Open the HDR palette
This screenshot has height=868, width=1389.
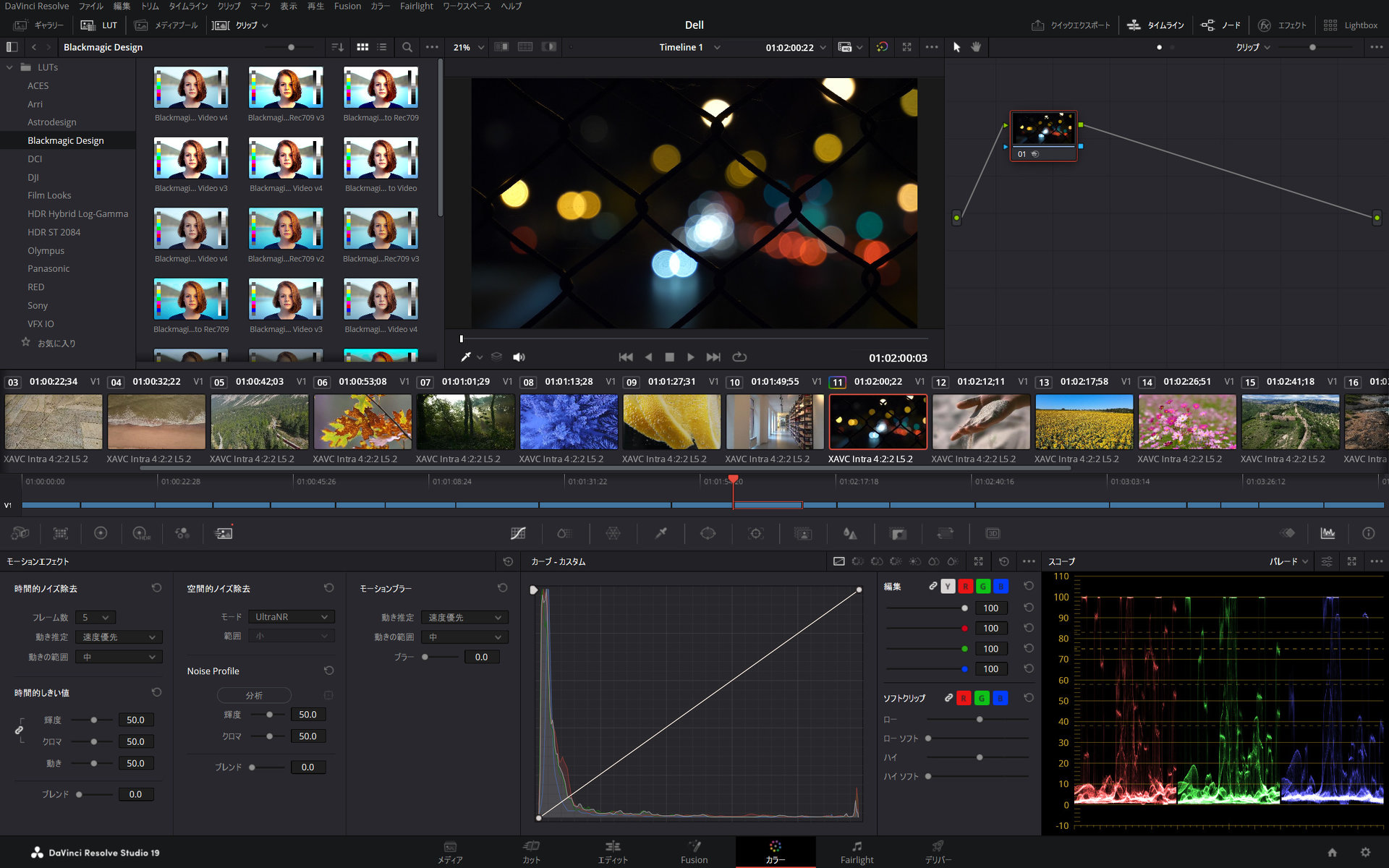click(x=142, y=533)
